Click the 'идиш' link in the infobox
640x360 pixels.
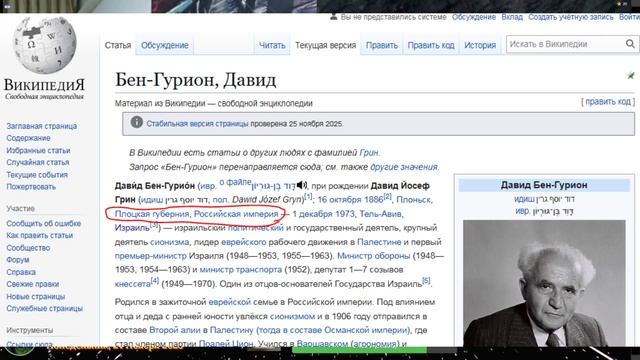click(524, 199)
